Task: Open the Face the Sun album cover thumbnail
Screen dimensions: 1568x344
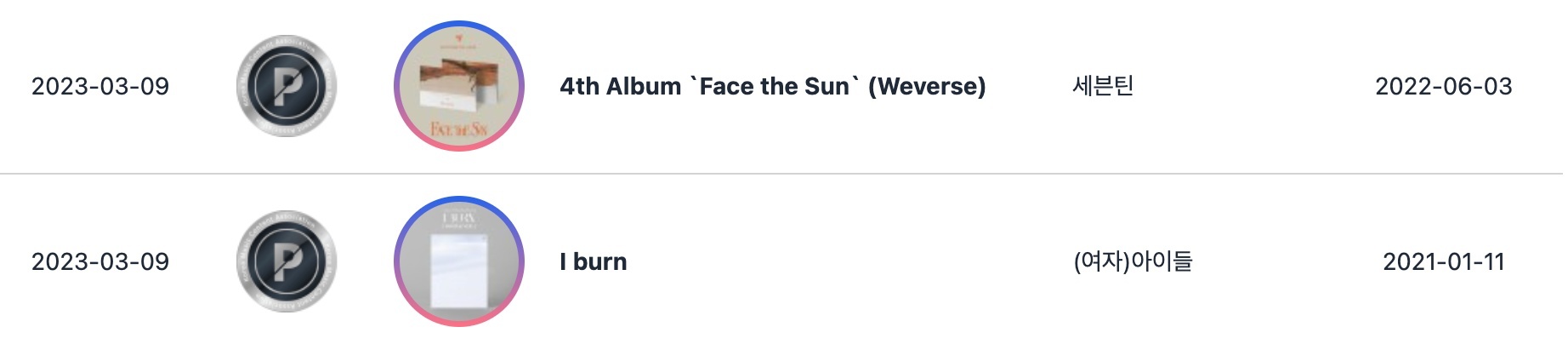Action: click(x=459, y=86)
